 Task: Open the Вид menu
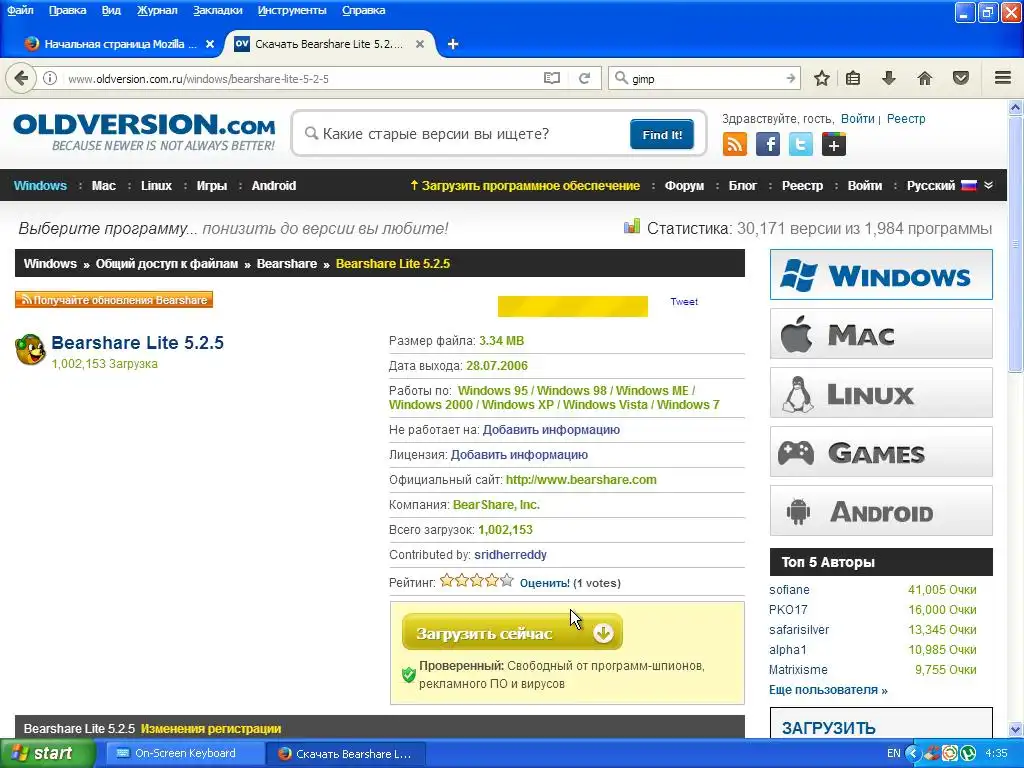[x=111, y=10]
